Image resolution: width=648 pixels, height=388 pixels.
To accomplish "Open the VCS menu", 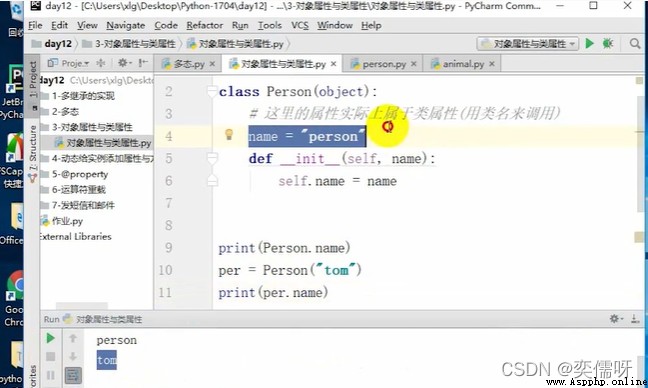I will tap(300, 26).
